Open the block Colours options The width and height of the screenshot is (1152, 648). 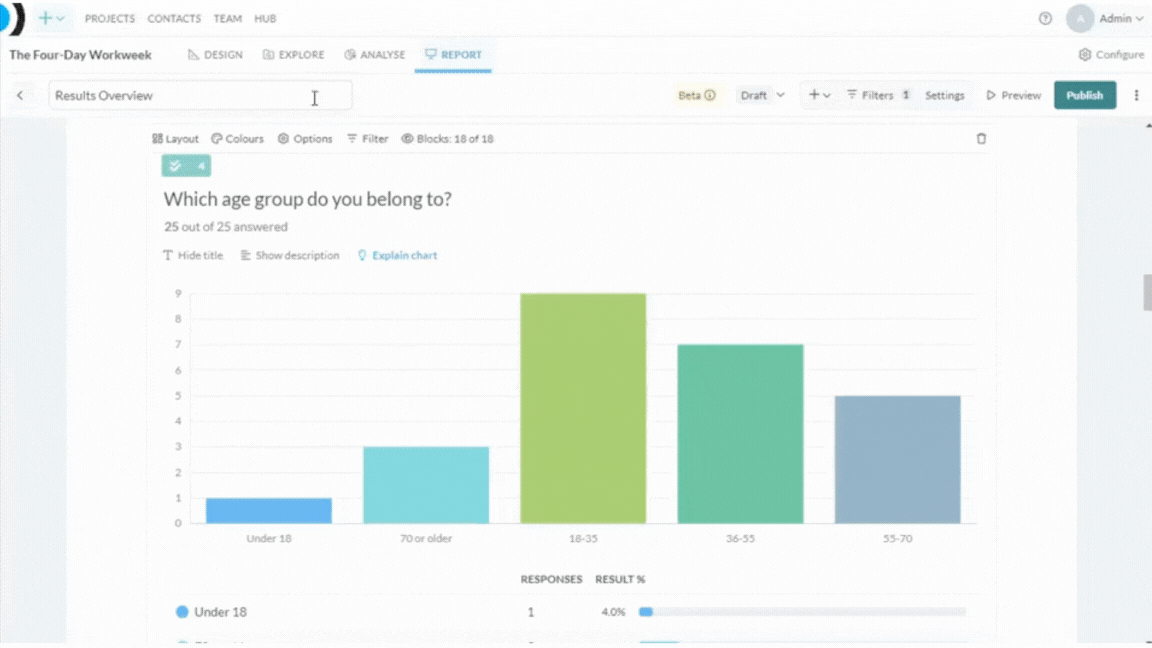coord(237,139)
